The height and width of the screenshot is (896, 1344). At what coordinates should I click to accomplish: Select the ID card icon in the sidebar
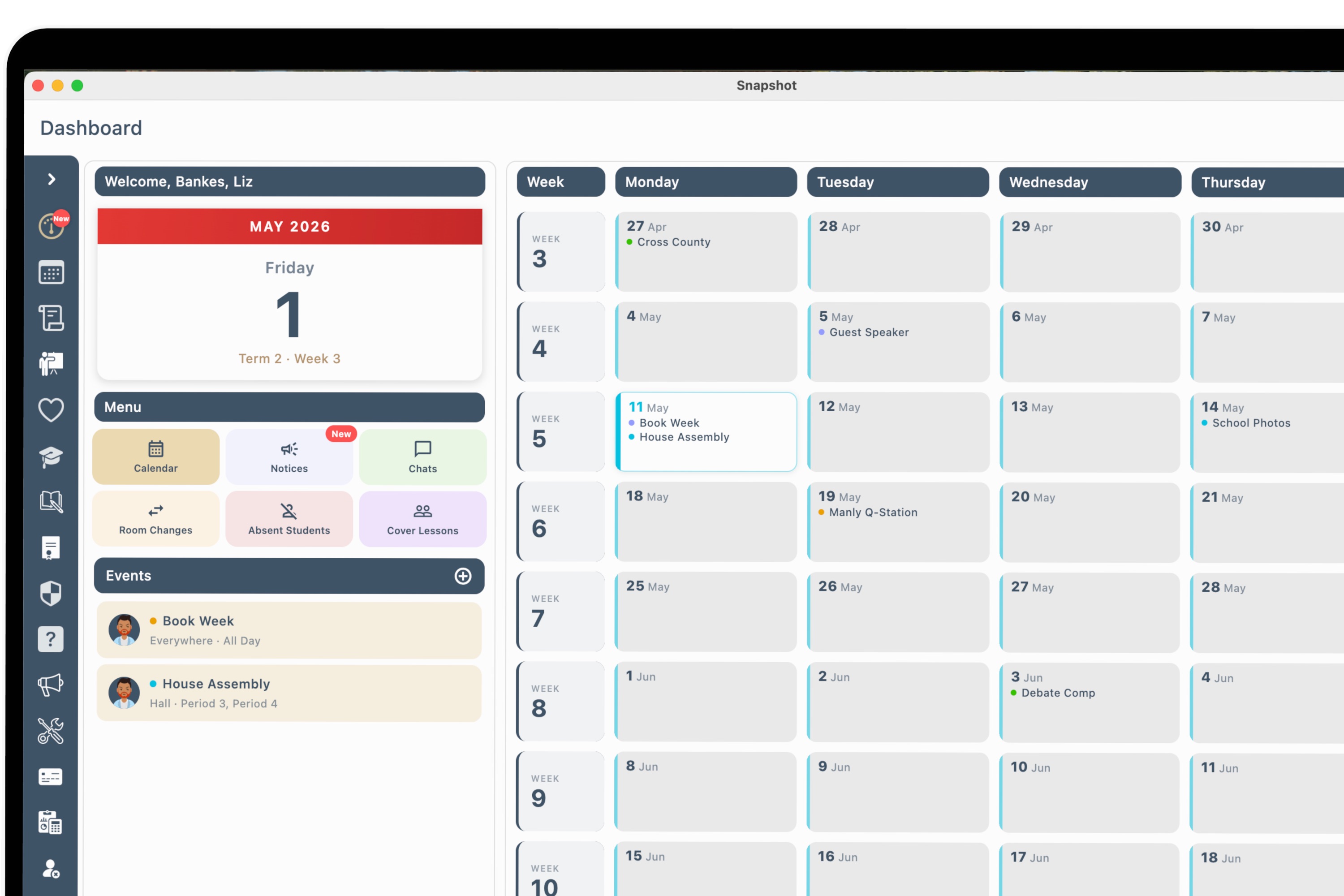tap(51, 777)
